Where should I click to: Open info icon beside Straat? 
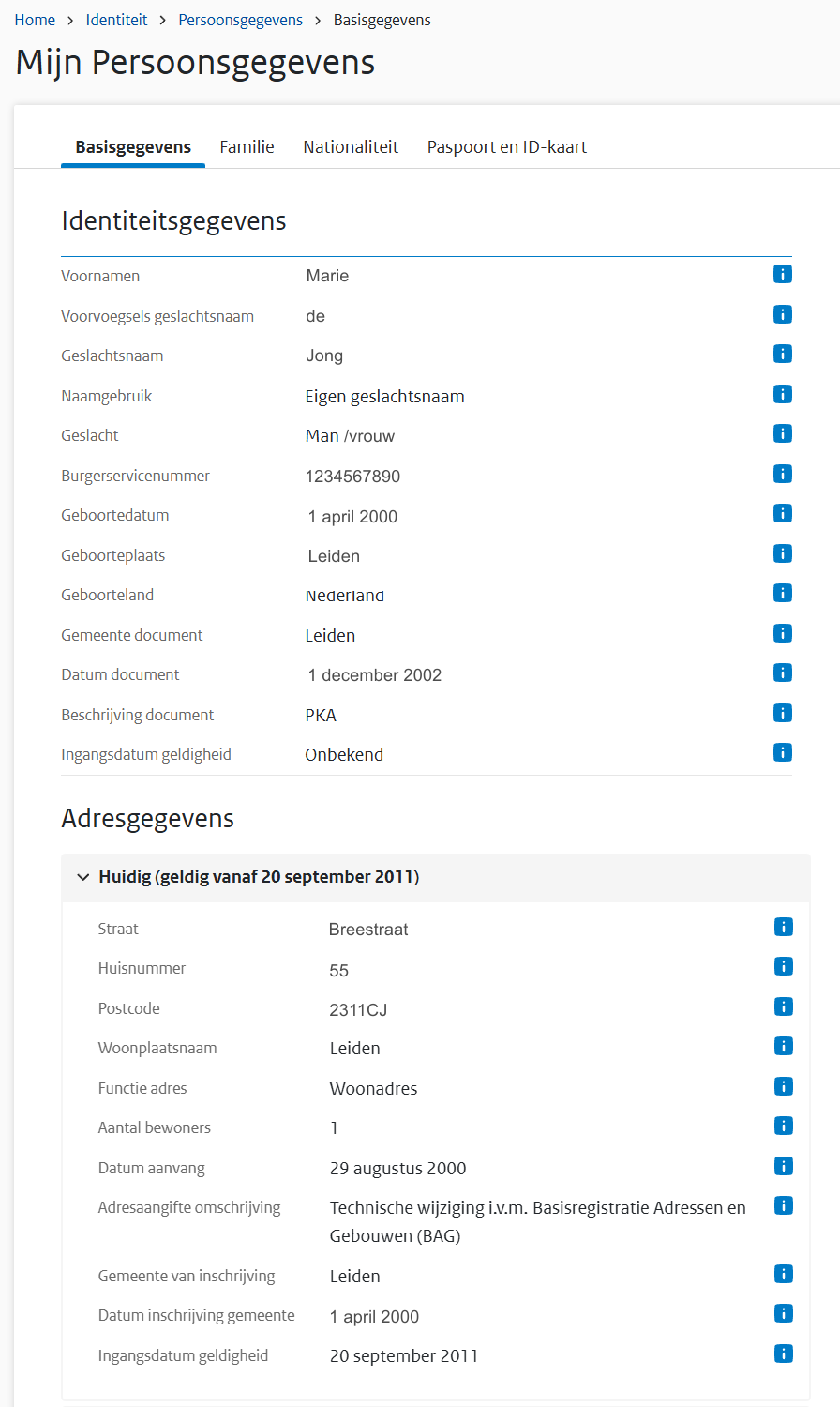coord(784,927)
